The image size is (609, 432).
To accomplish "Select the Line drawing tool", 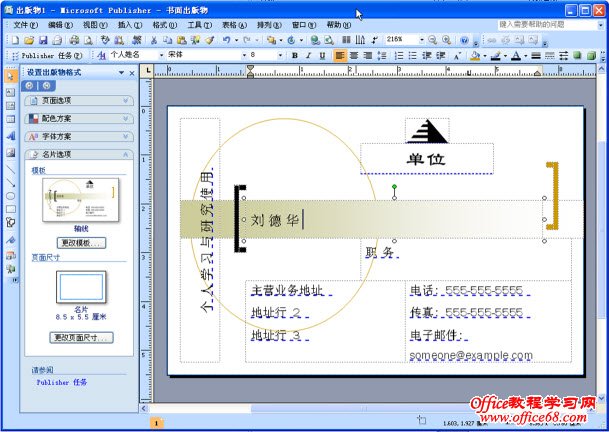I will coord(10,169).
